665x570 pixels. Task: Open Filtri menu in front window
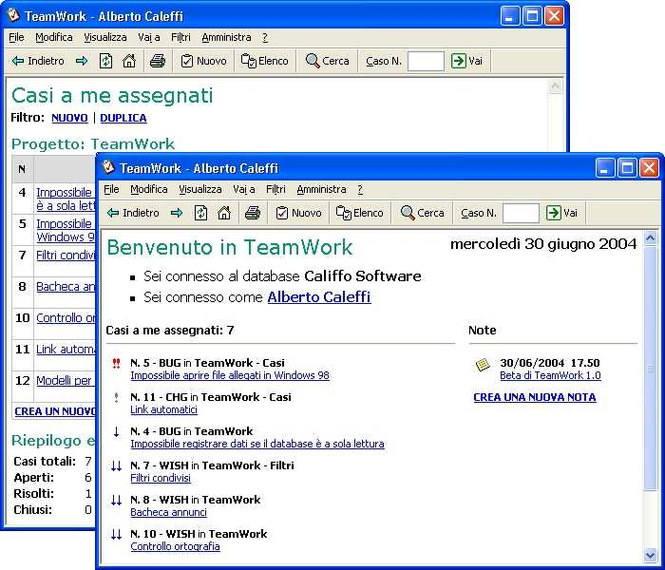pyautogui.click(x=276, y=190)
